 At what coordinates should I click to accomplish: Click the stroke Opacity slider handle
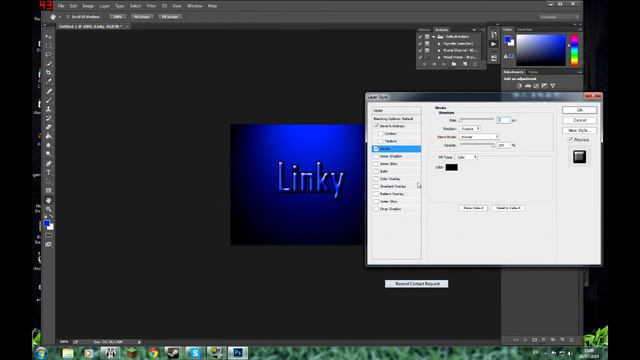pos(493,145)
